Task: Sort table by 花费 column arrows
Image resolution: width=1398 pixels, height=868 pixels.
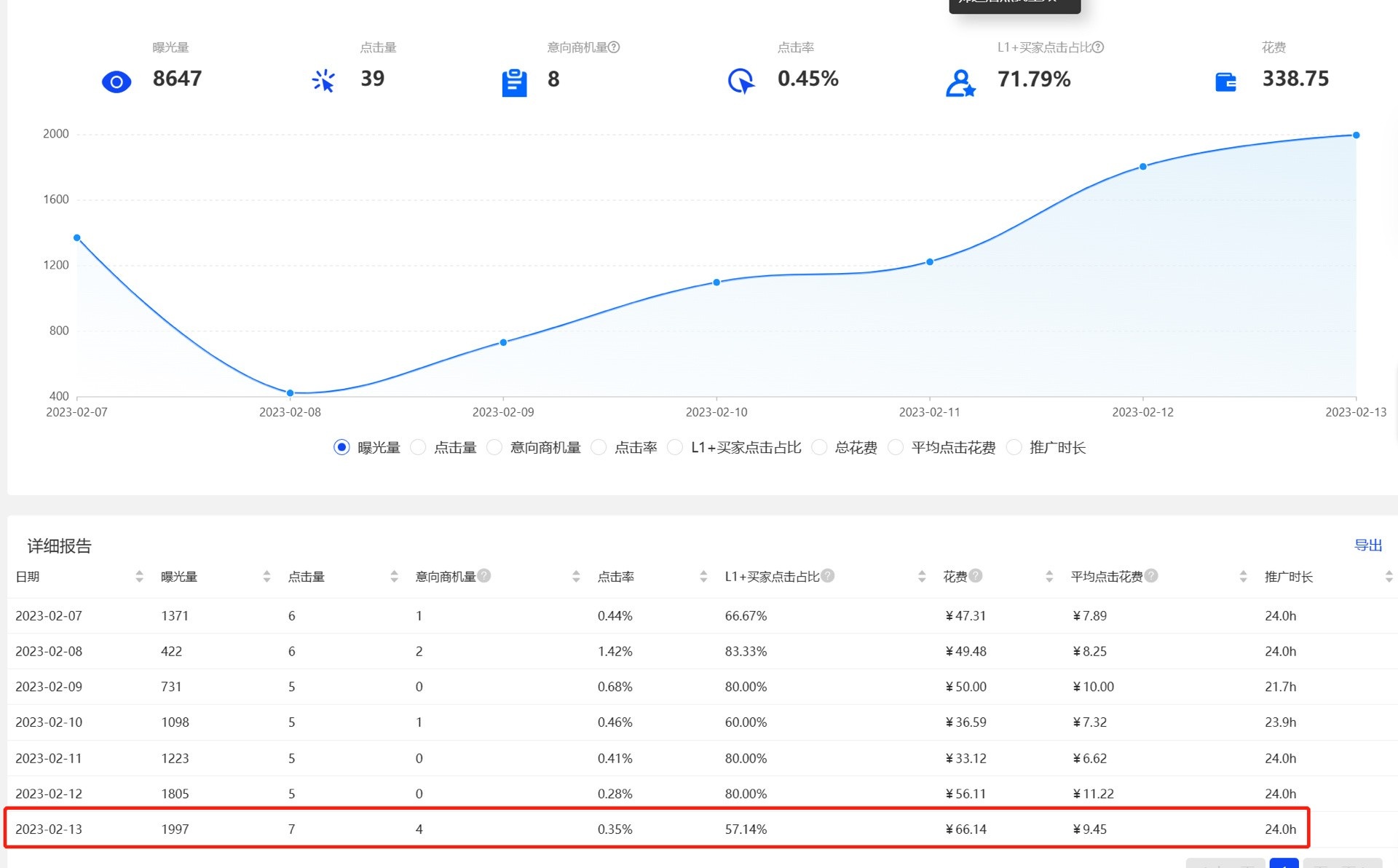Action: 1049,577
